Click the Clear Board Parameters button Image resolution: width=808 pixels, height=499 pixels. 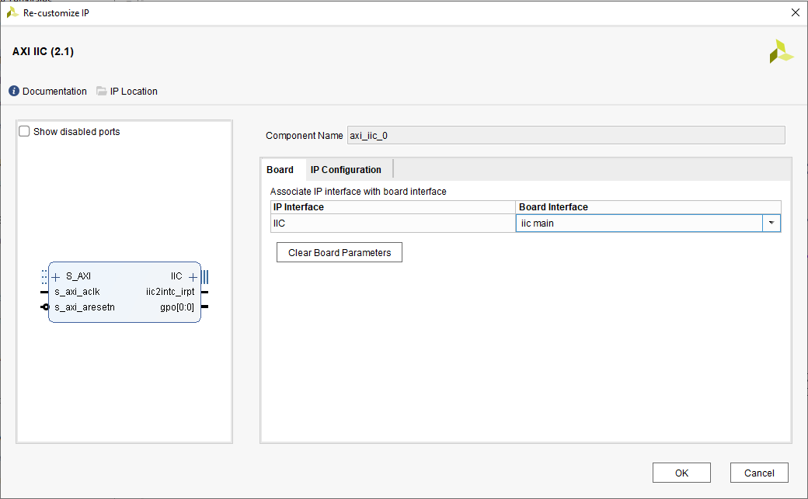point(339,253)
